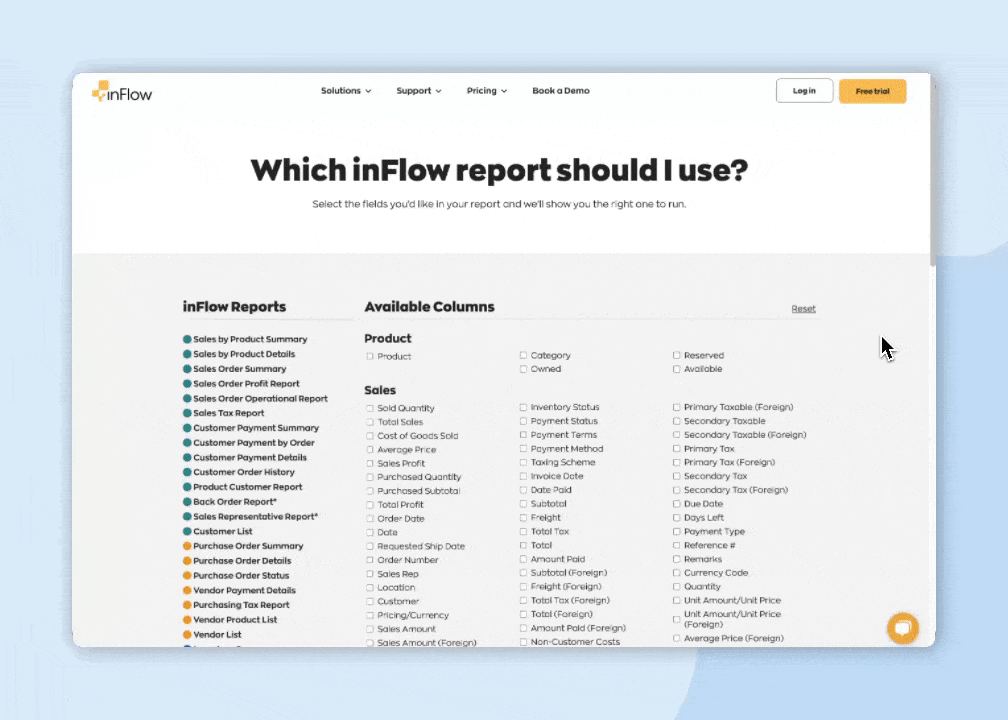This screenshot has height=720, width=1008.
Task: Check the Product checkbox
Action: point(370,356)
